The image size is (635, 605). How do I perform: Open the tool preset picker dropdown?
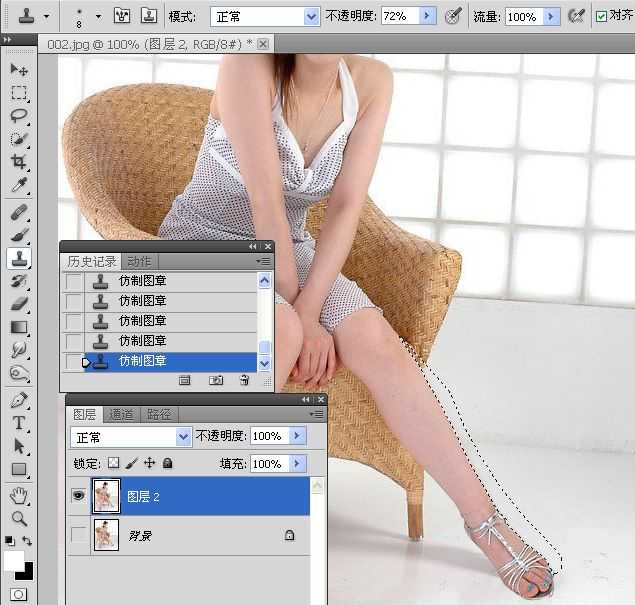click(47, 17)
